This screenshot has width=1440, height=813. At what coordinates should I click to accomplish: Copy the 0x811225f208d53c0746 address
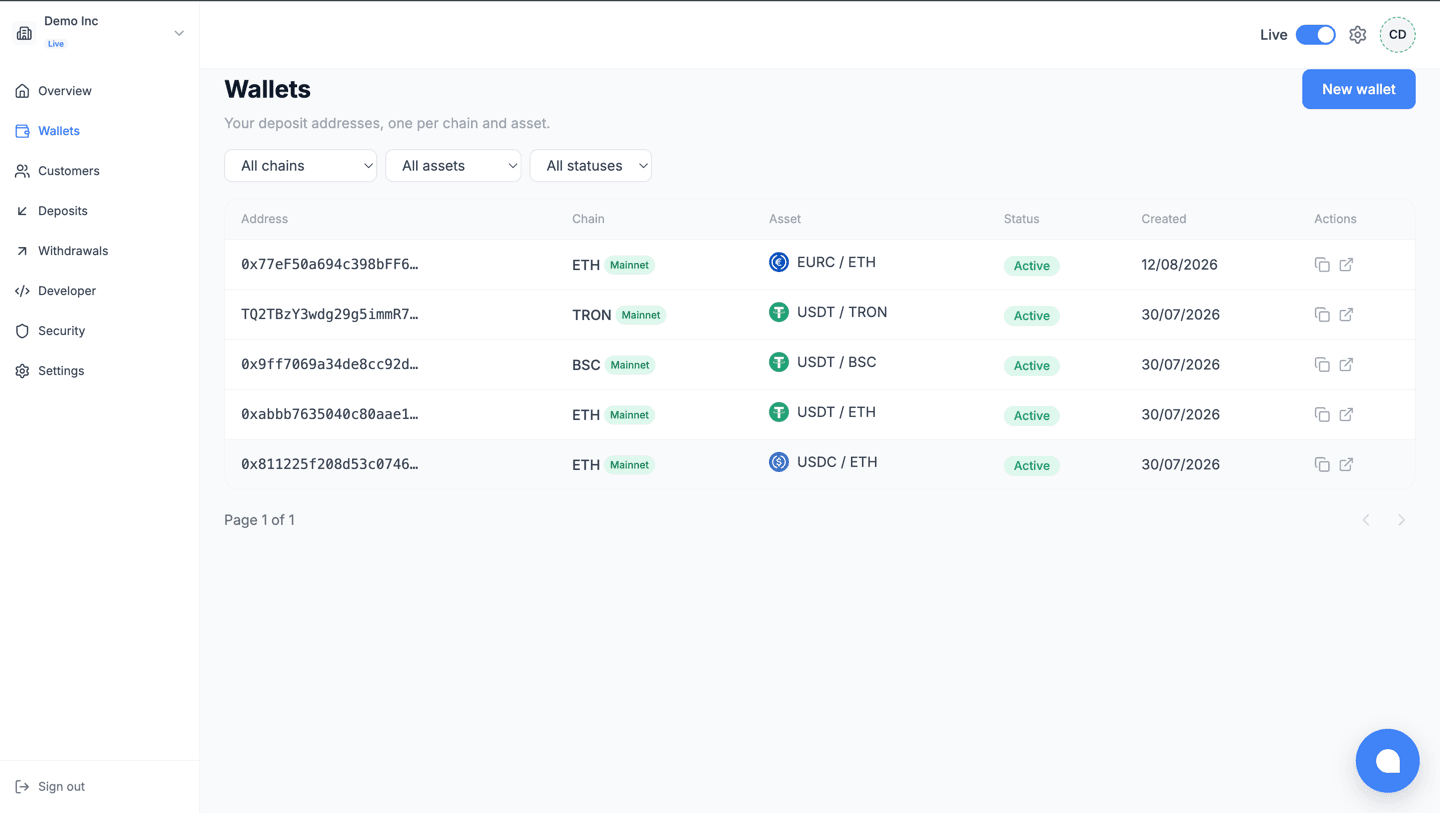[x=1322, y=465]
